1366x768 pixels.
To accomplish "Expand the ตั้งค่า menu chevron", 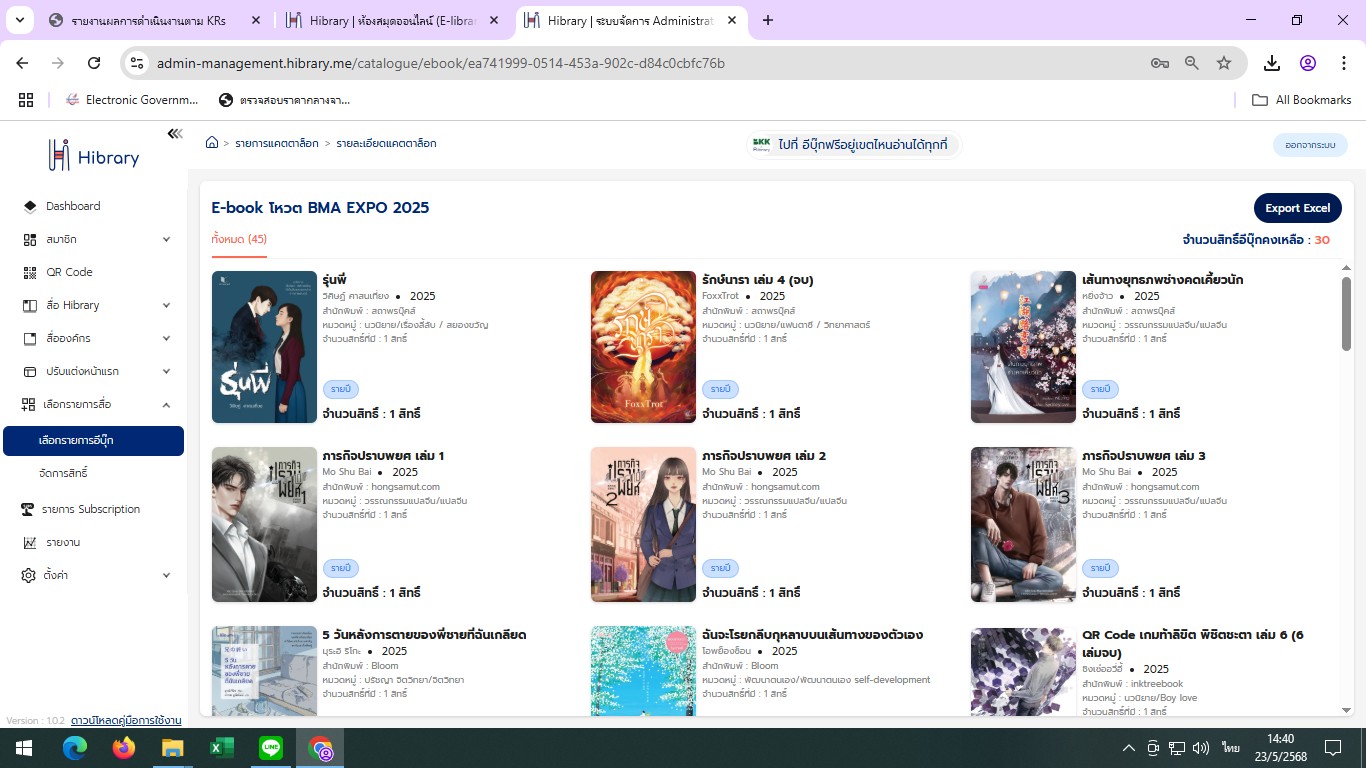I will [166, 575].
